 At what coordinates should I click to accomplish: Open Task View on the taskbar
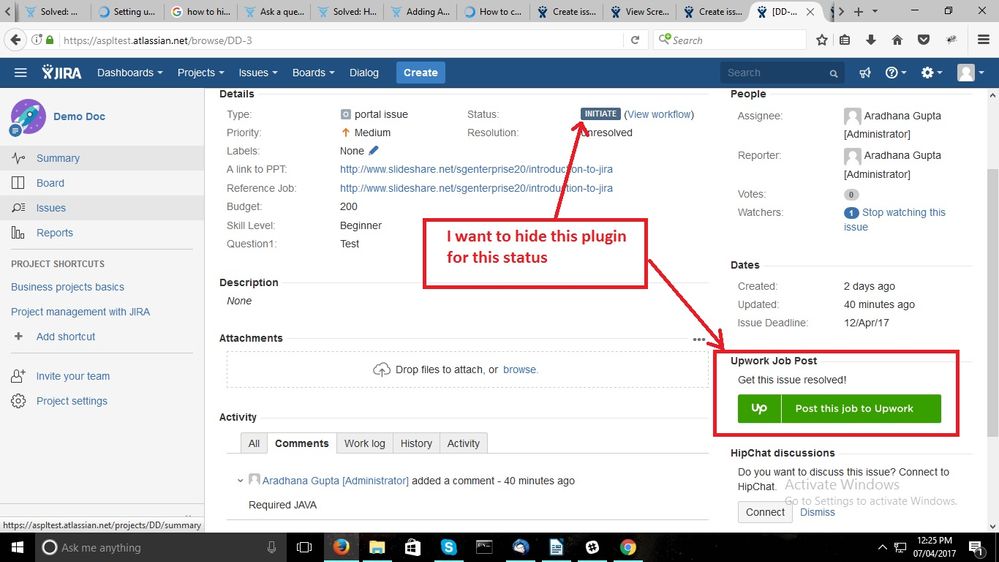pos(305,547)
